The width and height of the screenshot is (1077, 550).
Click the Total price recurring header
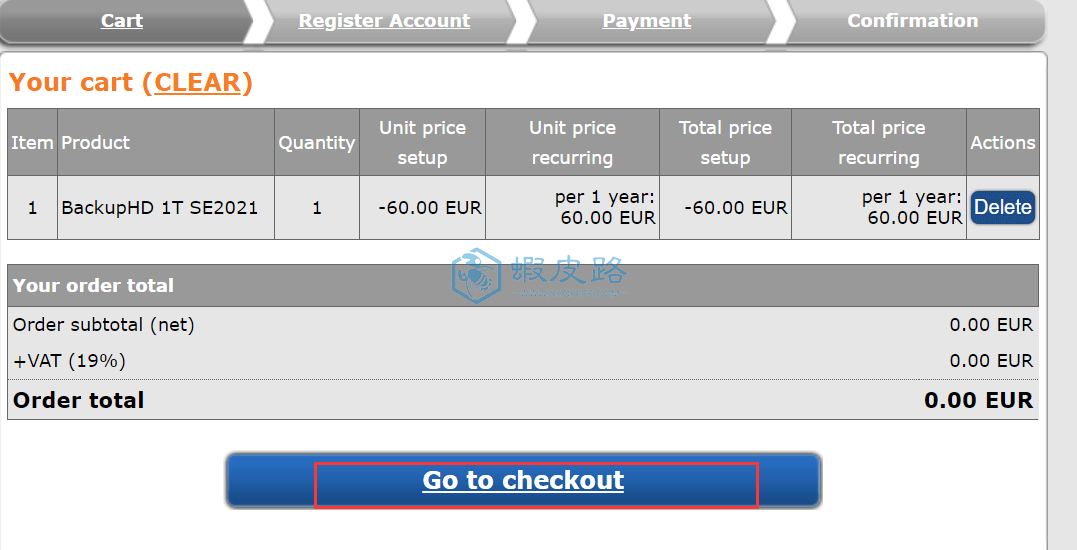pyautogui.click(x=878, y=143)
